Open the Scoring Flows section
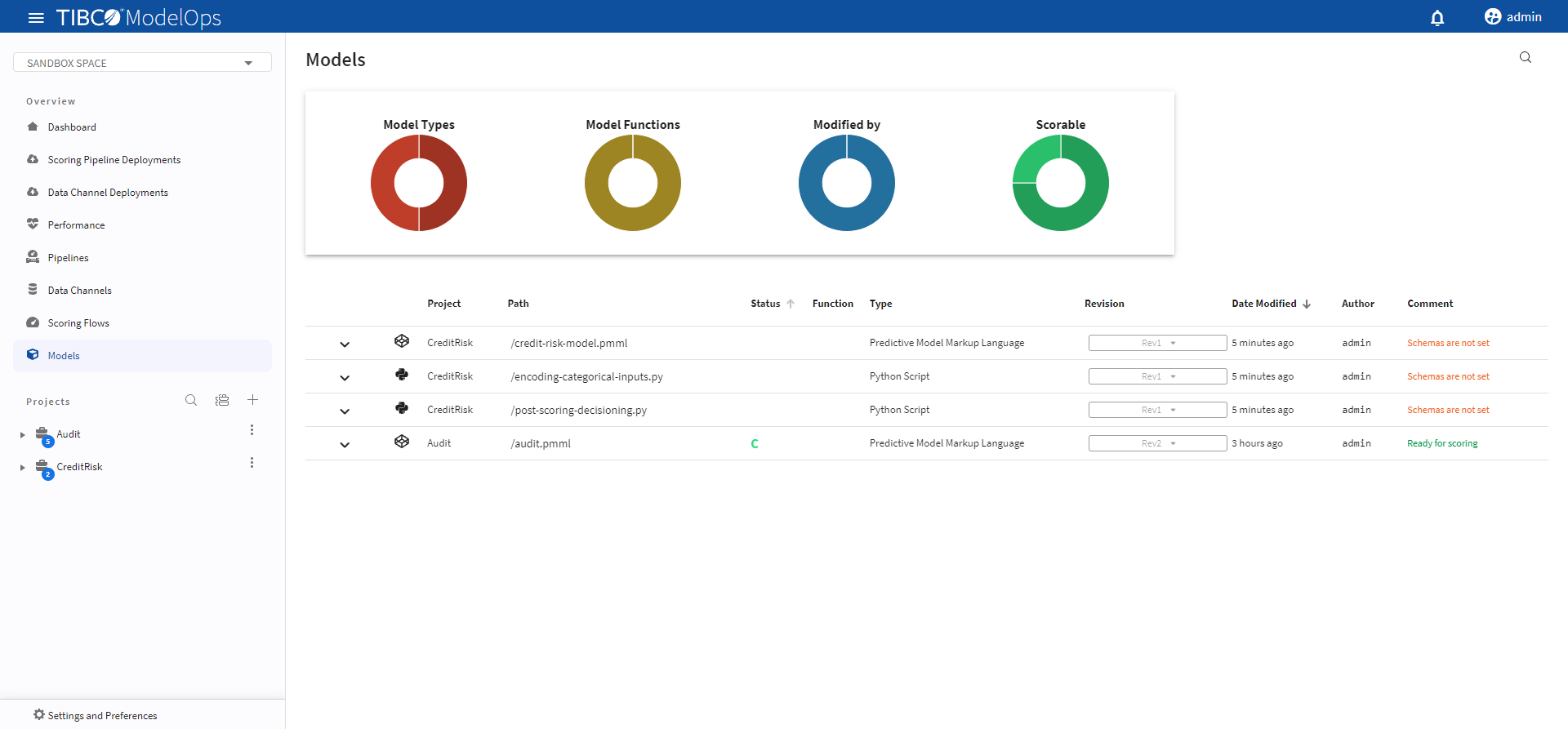 click(78, 323)
